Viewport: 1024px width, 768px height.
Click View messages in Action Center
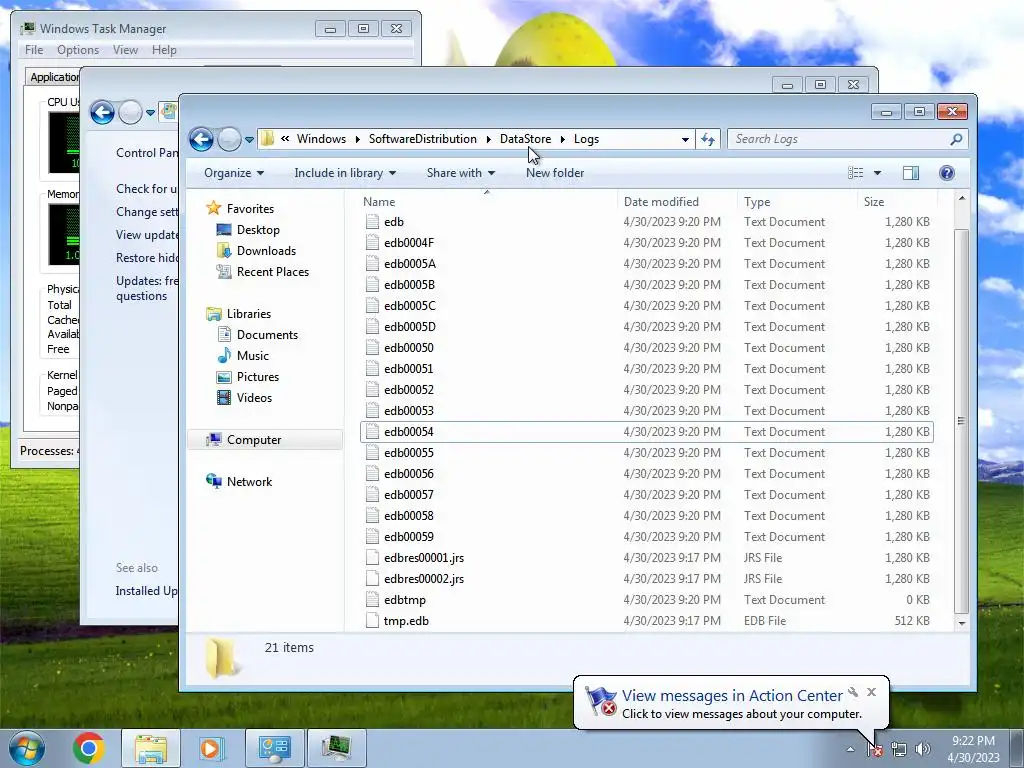(x=732, y=696)
